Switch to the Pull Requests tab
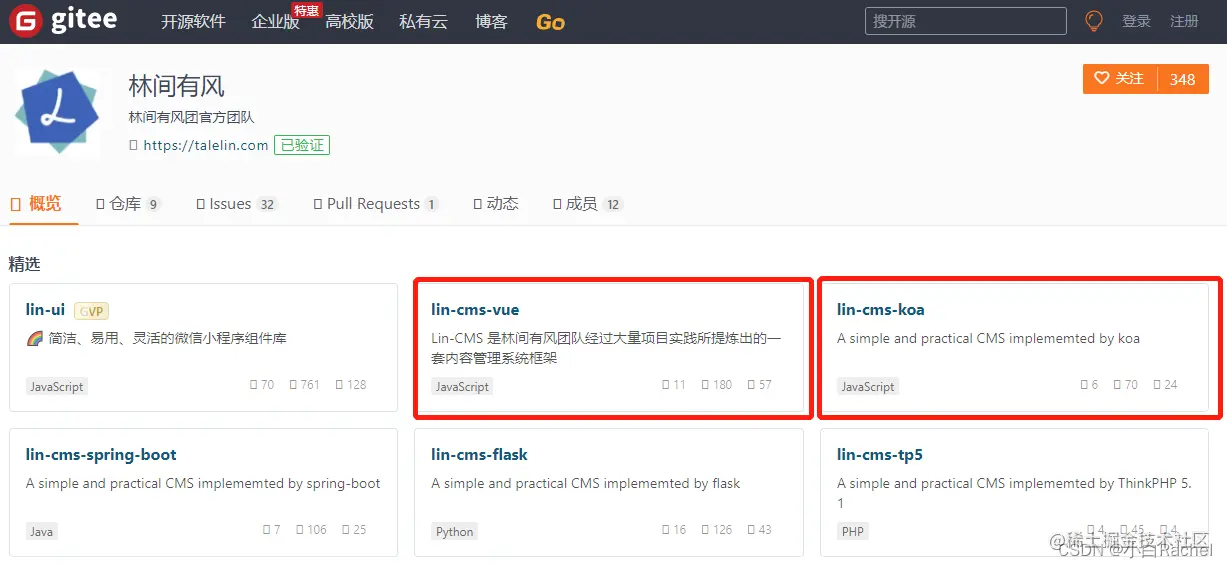The height and width of the screenshot is (568, 1227). click(x=376, y=204)
